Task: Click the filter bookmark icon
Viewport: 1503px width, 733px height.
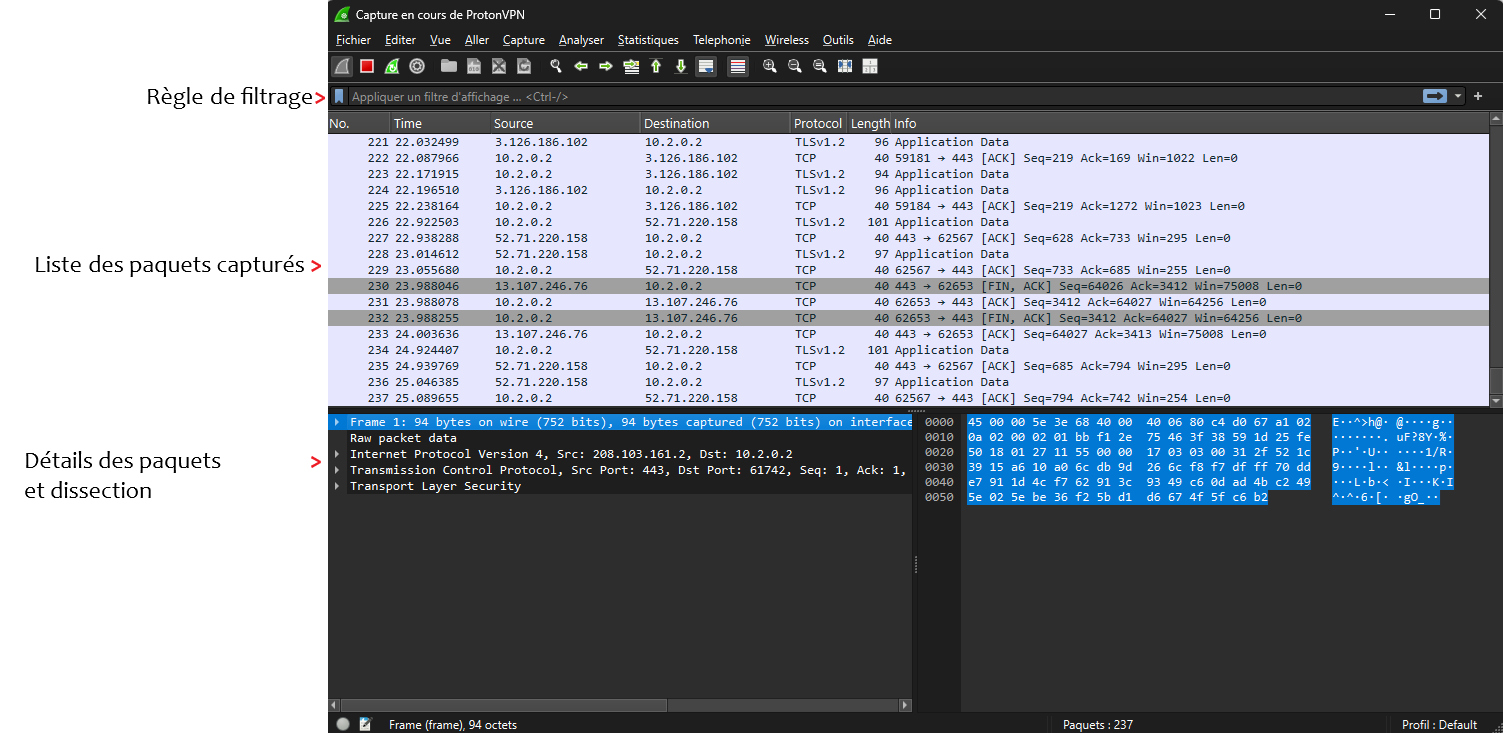Action: coord(338,96)
